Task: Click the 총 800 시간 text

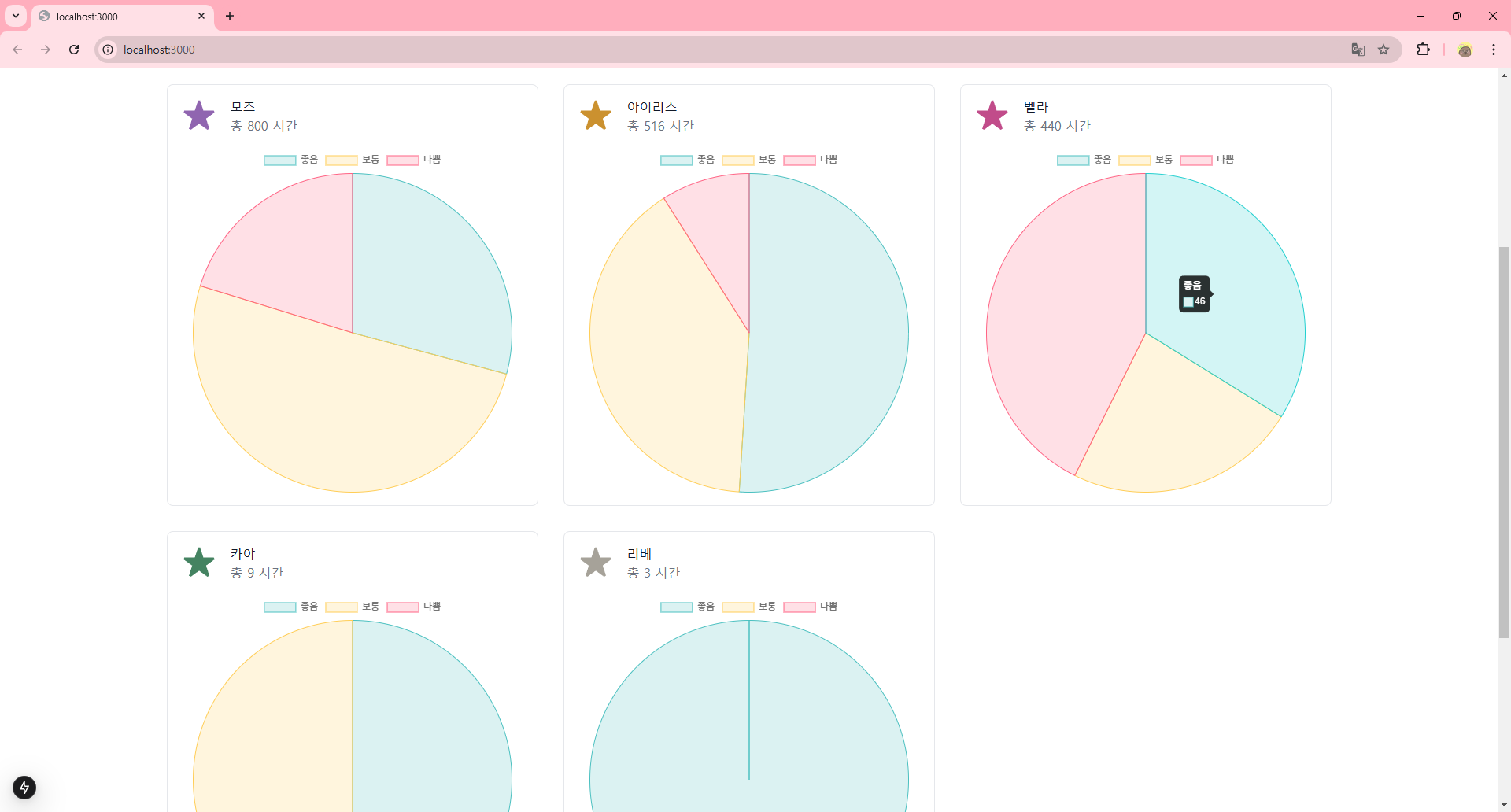Action: click(264, 126)
